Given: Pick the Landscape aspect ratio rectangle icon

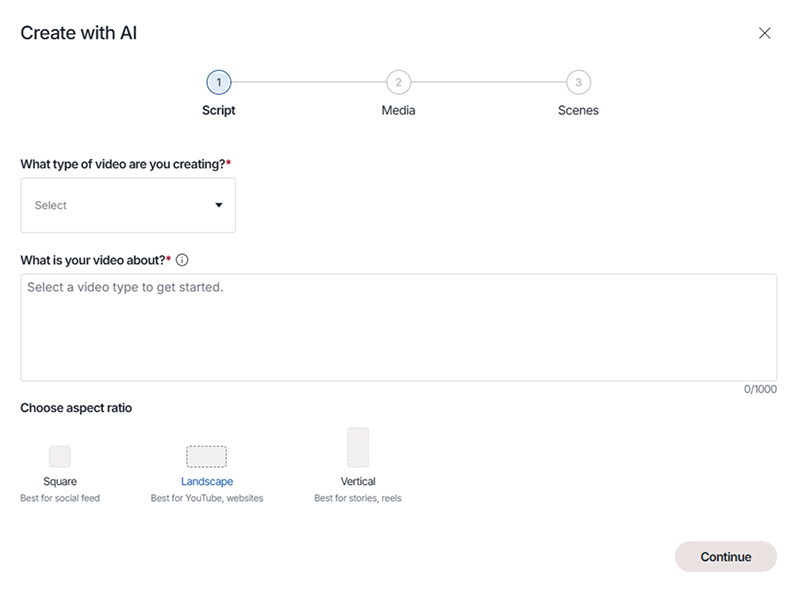Looking at the screenshot, I should (206, 457).
